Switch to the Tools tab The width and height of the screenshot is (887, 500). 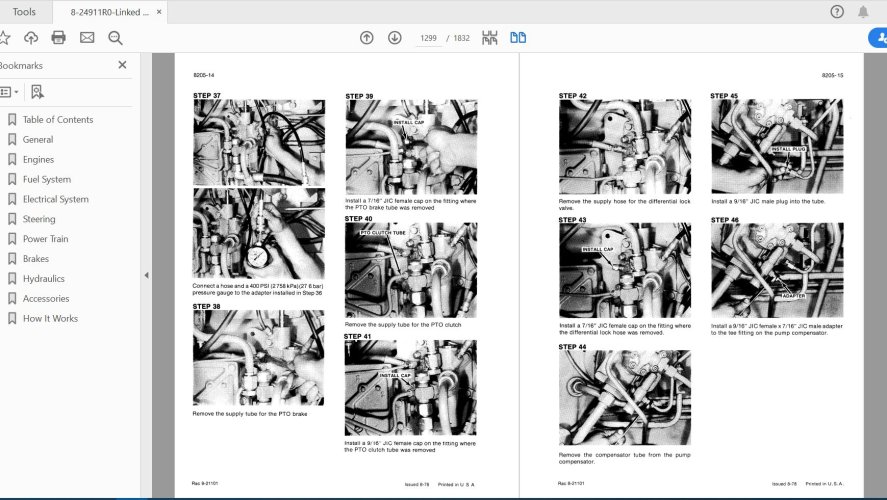pos(24,12)
